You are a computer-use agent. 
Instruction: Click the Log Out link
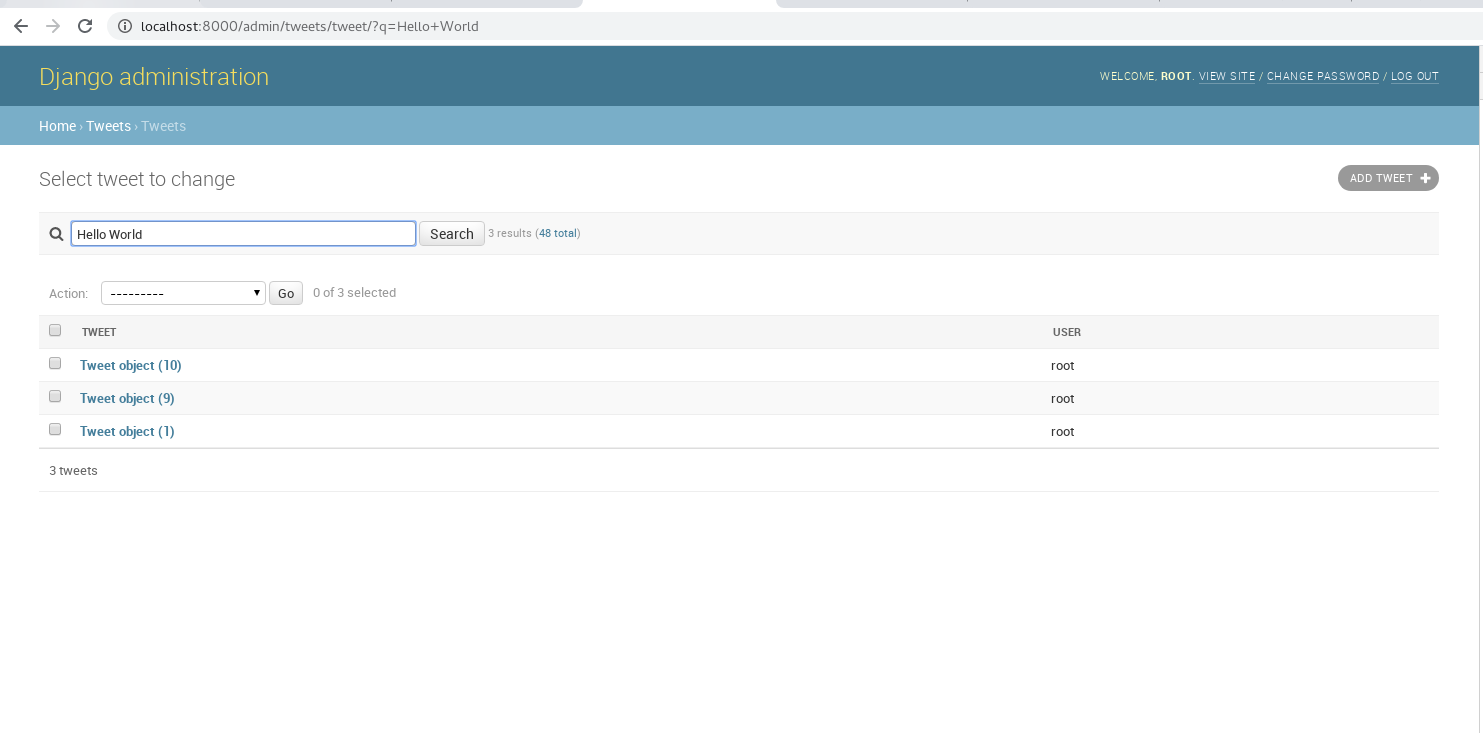click(x=1415, y=76)
